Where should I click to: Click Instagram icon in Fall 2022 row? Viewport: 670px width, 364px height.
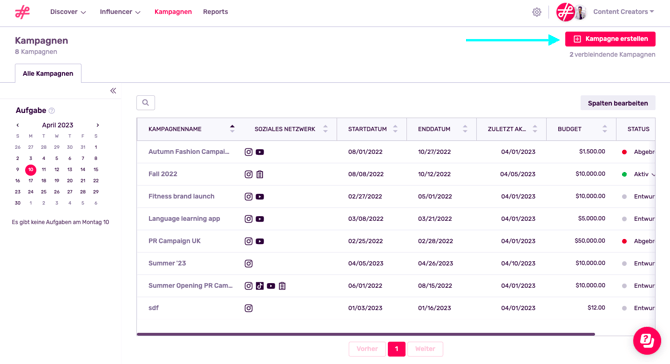click(x=248, y=174)
